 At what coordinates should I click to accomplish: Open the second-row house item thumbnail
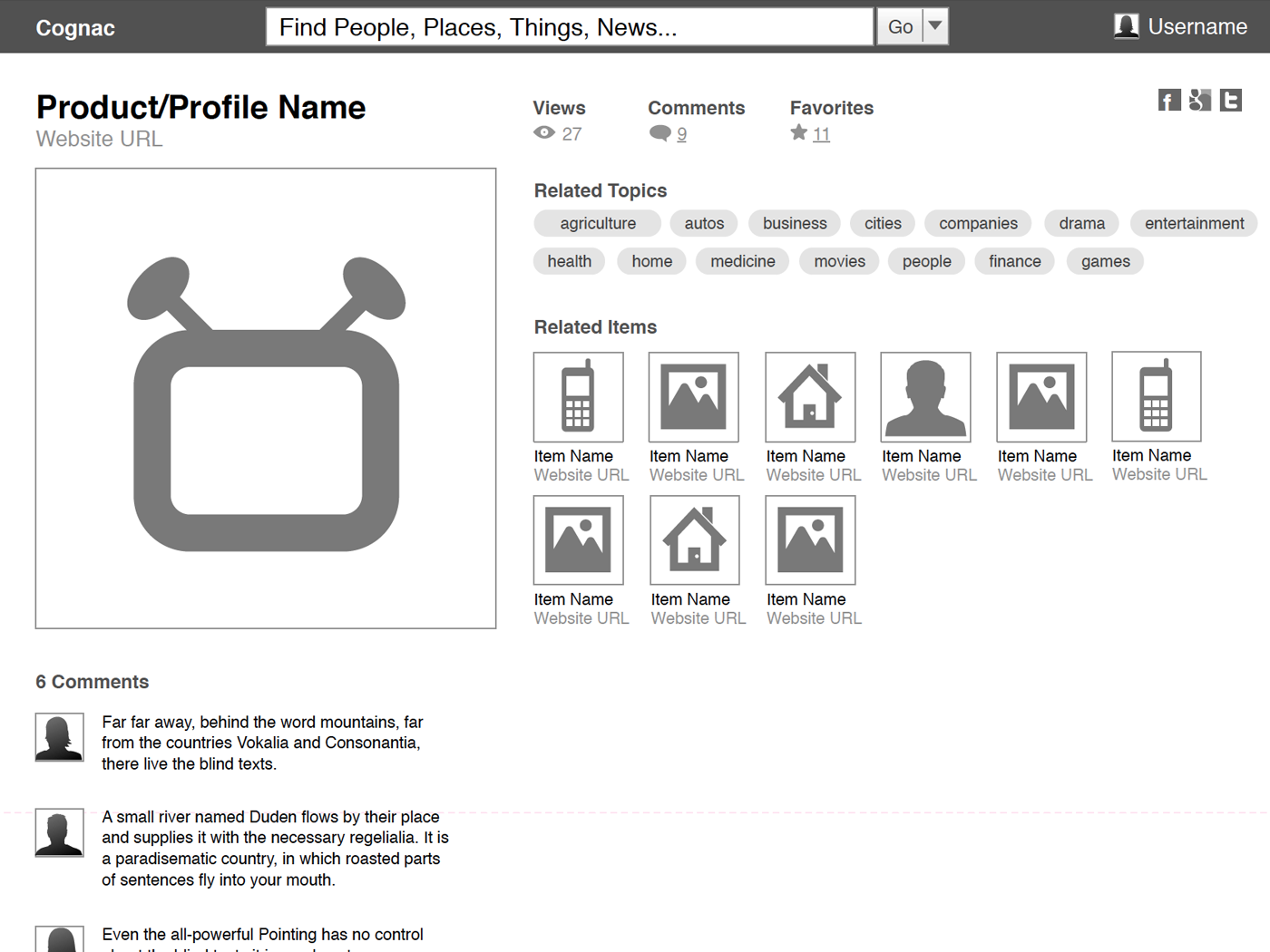coord(695,540)
